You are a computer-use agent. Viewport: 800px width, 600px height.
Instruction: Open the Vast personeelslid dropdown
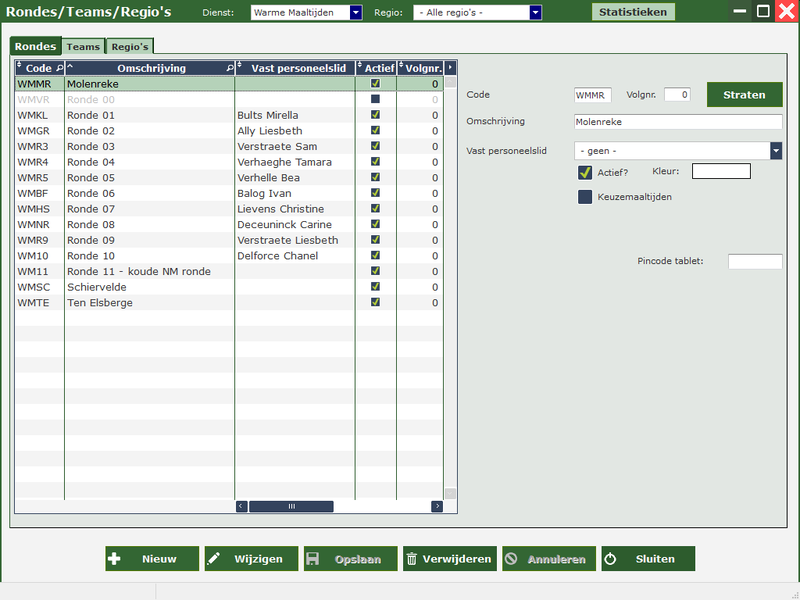tap(776, 150)
